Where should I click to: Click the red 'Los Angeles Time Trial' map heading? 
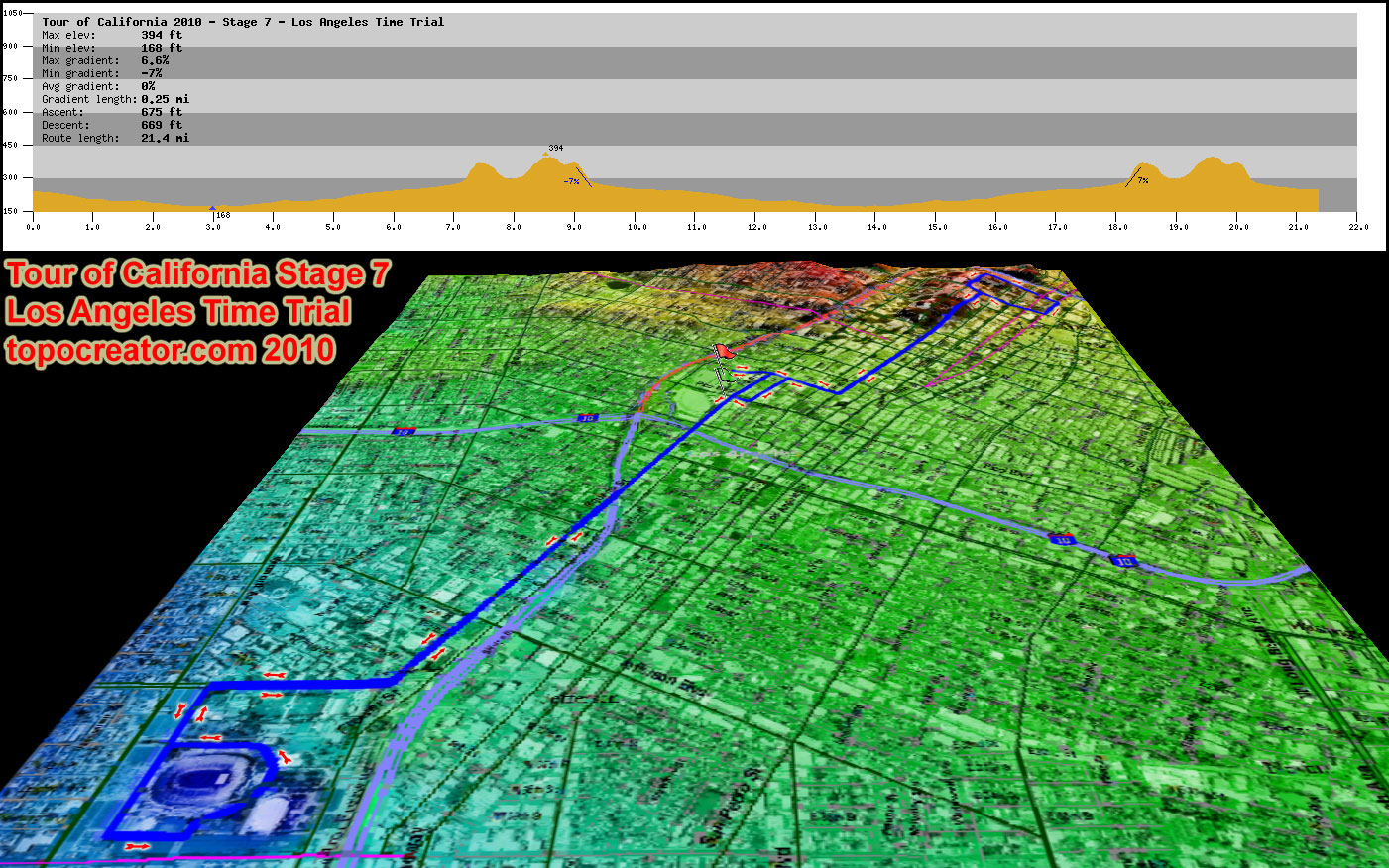178,312
